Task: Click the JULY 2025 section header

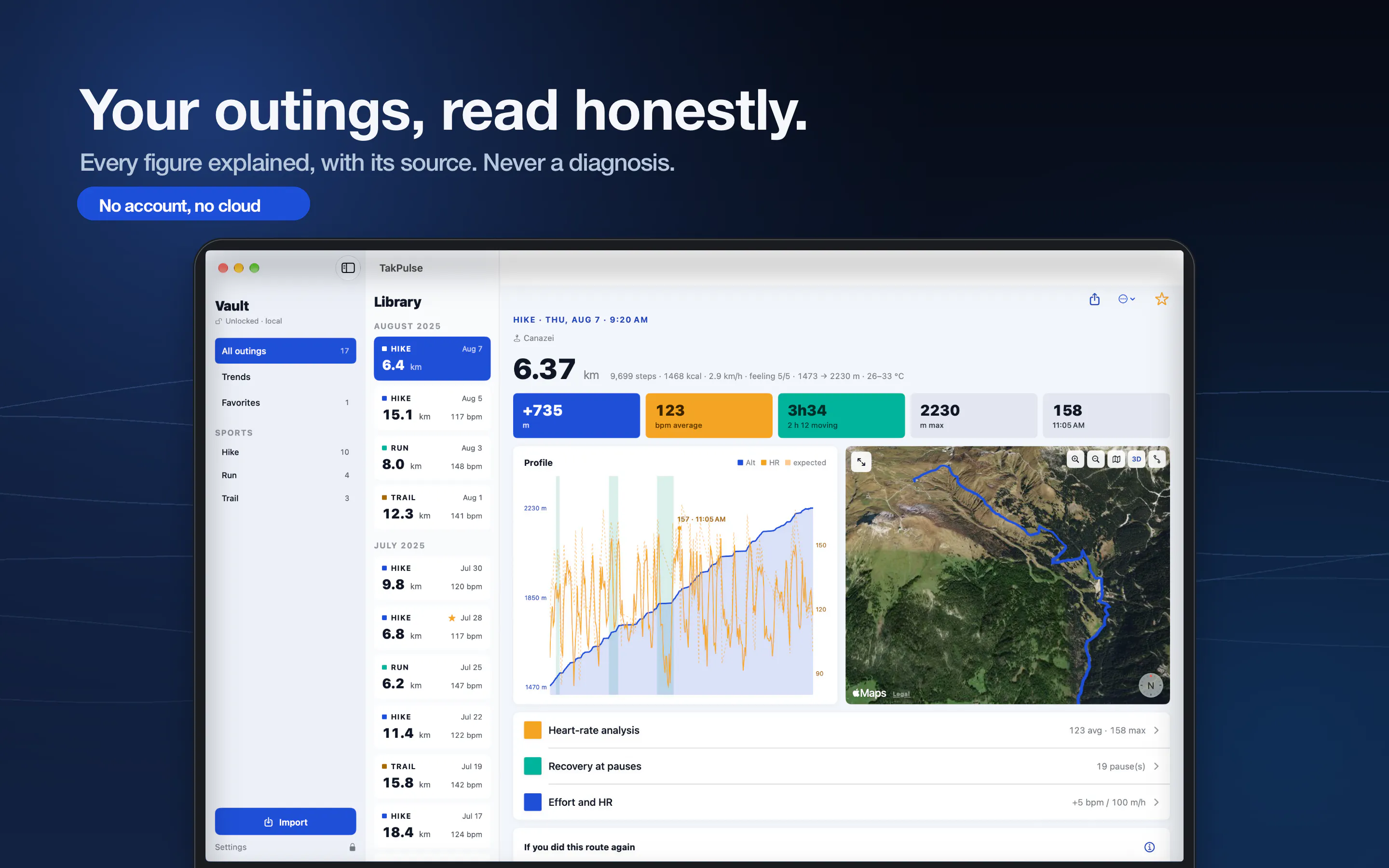Action: click(x=399, y=545)
